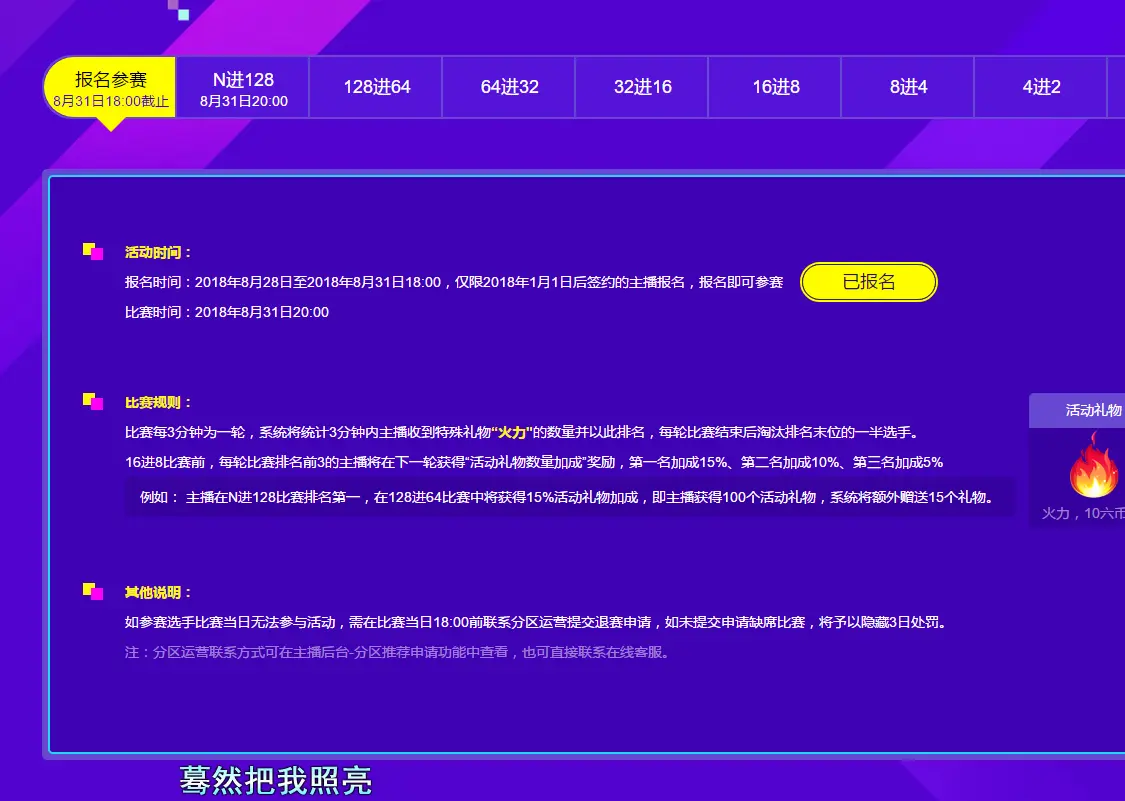Select the 报名参赛 stage tab
Screen dimensions: 1125x801
(x=110, y=88)
